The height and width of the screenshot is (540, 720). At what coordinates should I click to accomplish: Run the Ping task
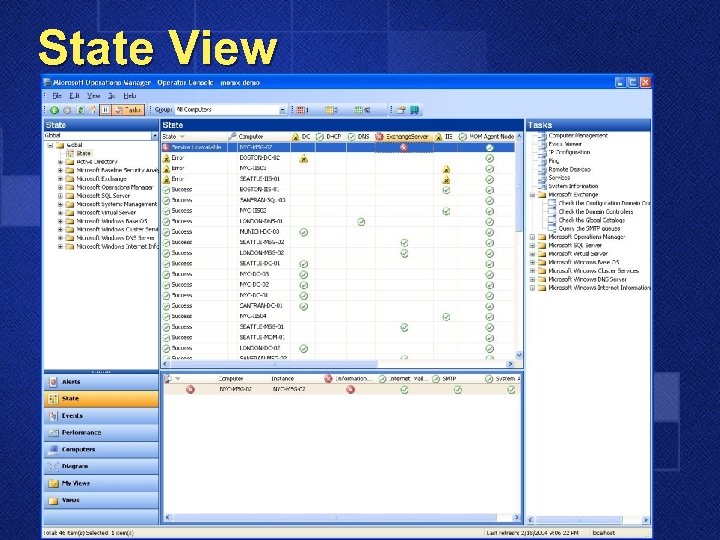(x=553, y=161)
